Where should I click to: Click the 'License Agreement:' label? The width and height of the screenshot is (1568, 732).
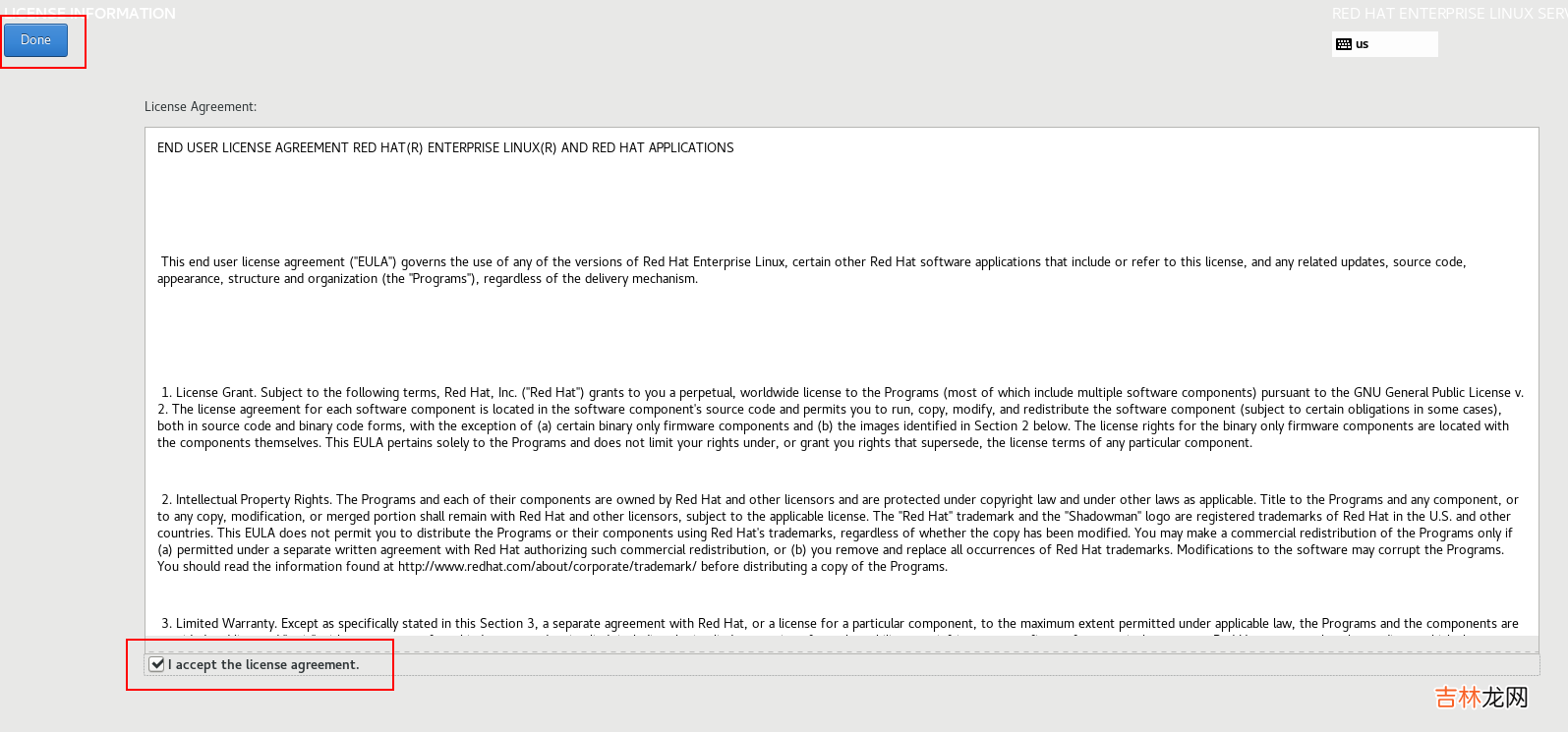[x=201, y=106]
